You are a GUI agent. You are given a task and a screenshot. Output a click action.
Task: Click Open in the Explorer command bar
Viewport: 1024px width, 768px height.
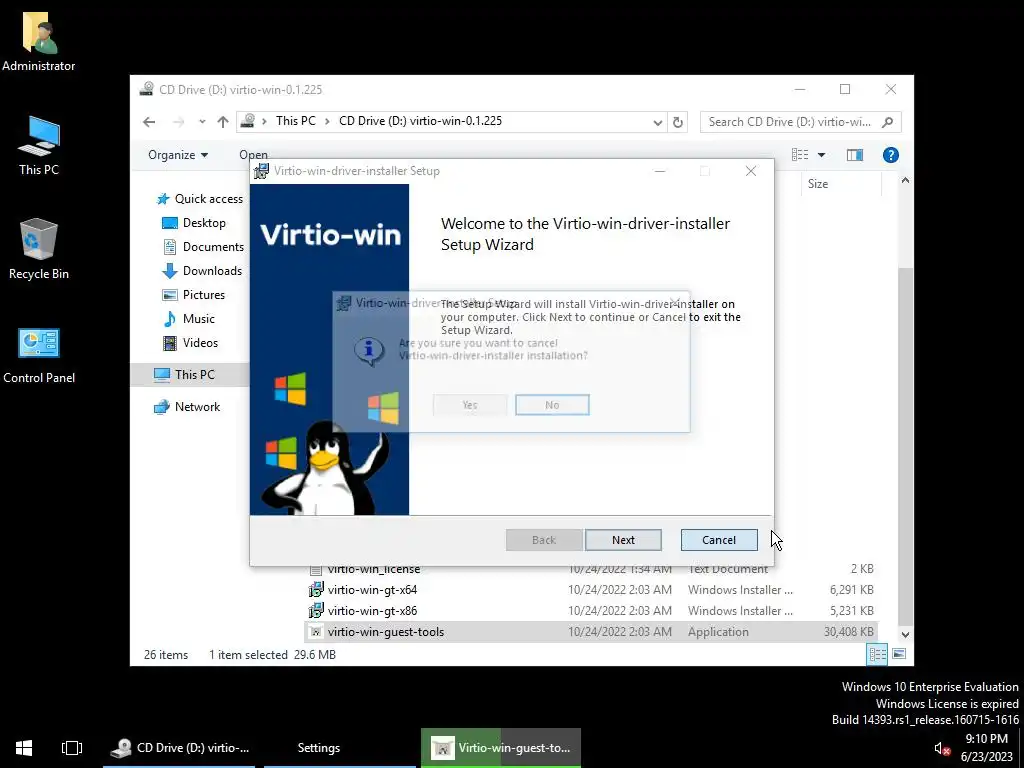pos(253,155)
